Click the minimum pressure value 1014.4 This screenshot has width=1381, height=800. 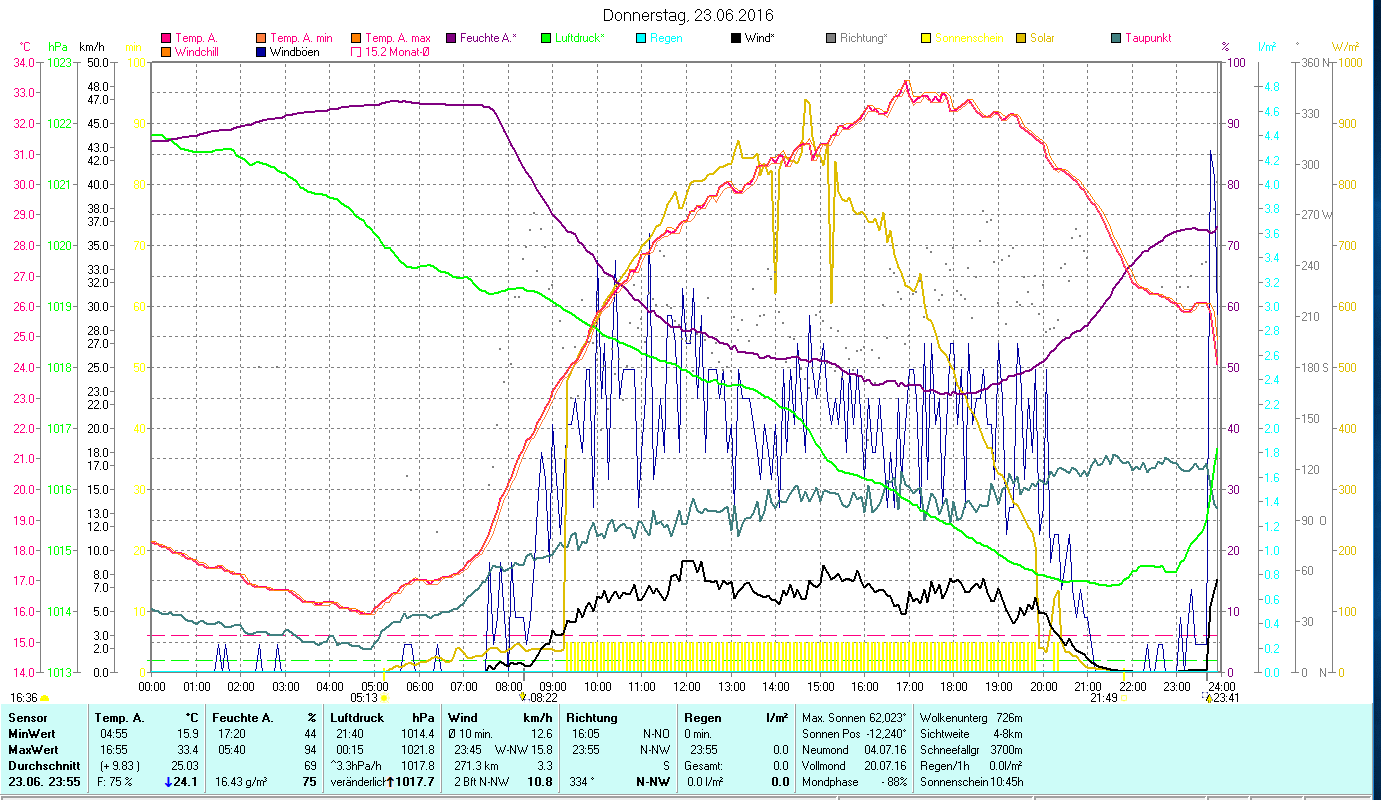[x=417, y=734]
